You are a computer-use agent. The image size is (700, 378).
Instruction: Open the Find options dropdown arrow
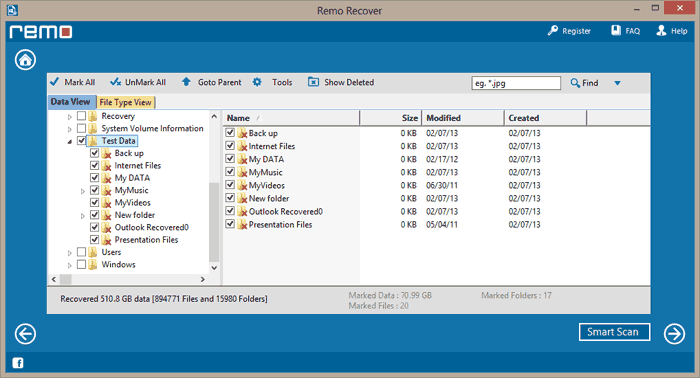(617, 83)
